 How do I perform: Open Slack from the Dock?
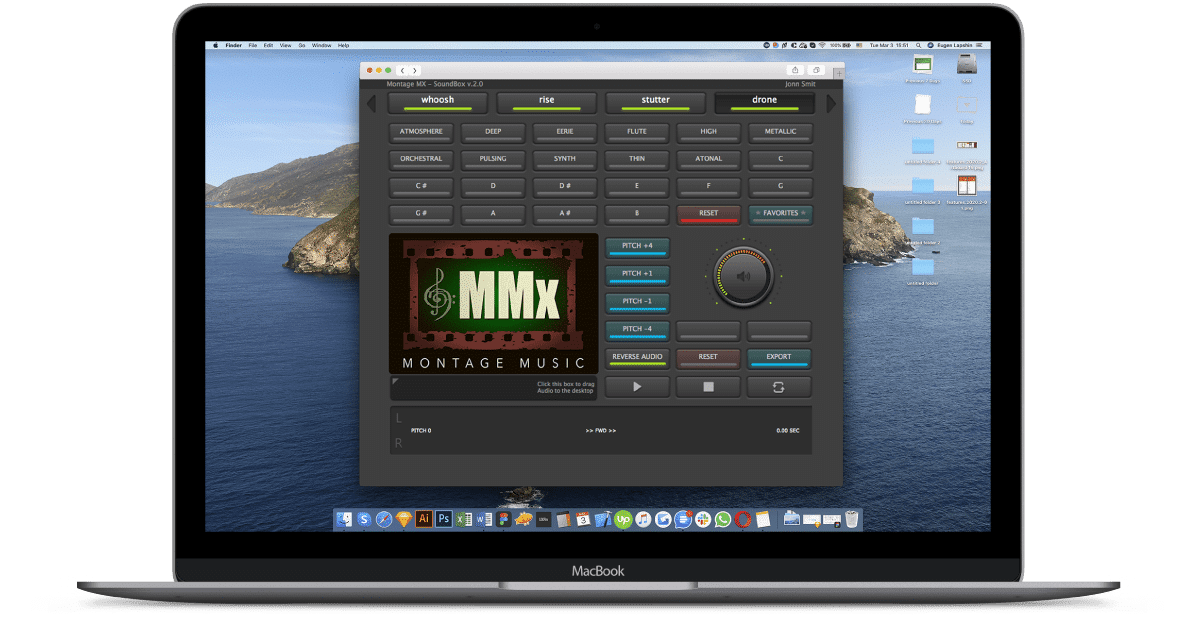pos(702,519)
